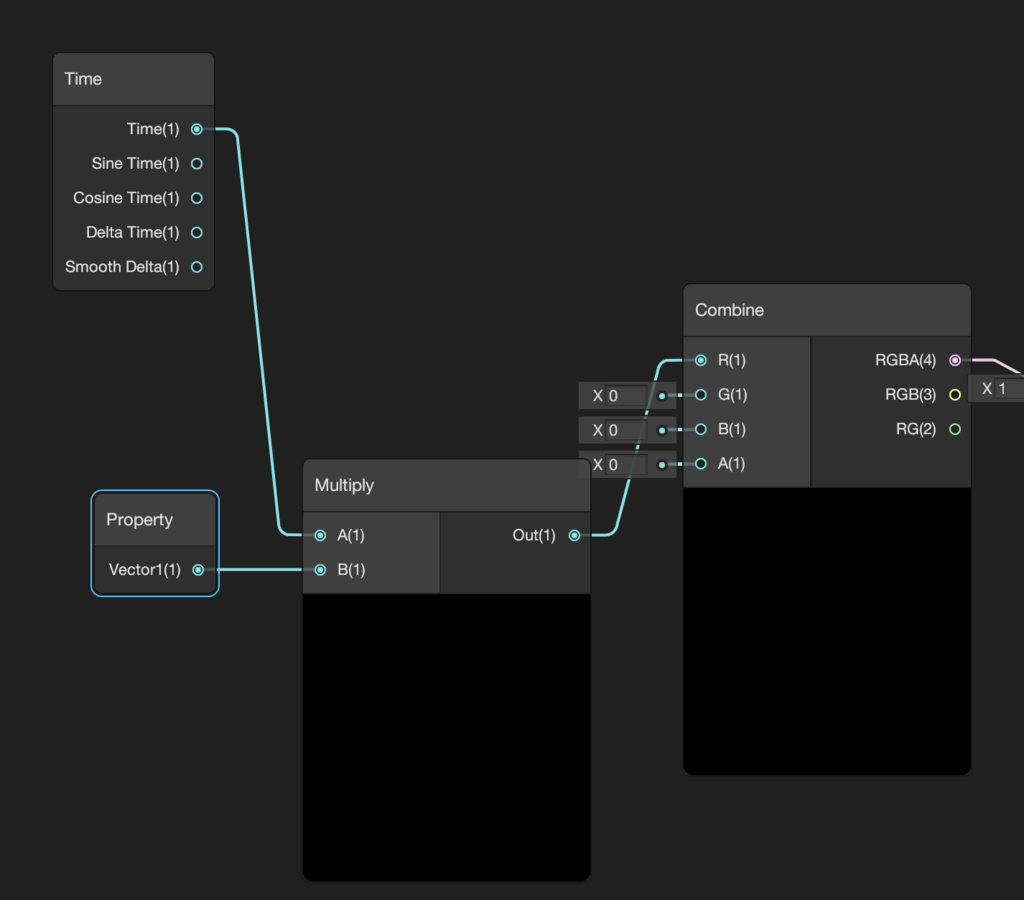Click the Cosine Time(1) output port

(x=197, y=198)
